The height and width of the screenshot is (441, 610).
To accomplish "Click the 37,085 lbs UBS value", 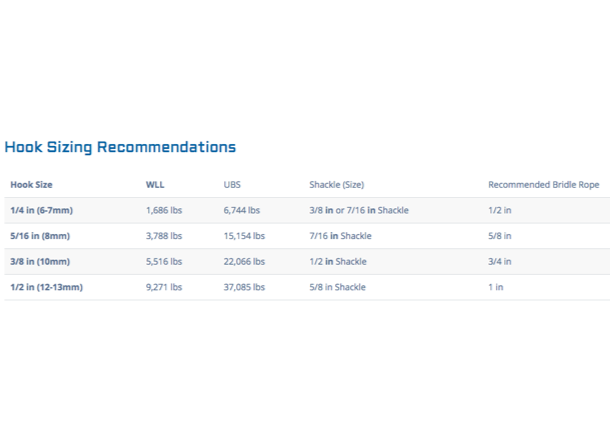I will tap(244, 287).
